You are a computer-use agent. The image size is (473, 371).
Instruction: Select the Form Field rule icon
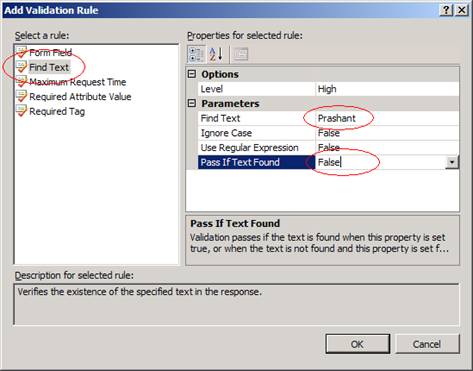click(x=22, y=52)
